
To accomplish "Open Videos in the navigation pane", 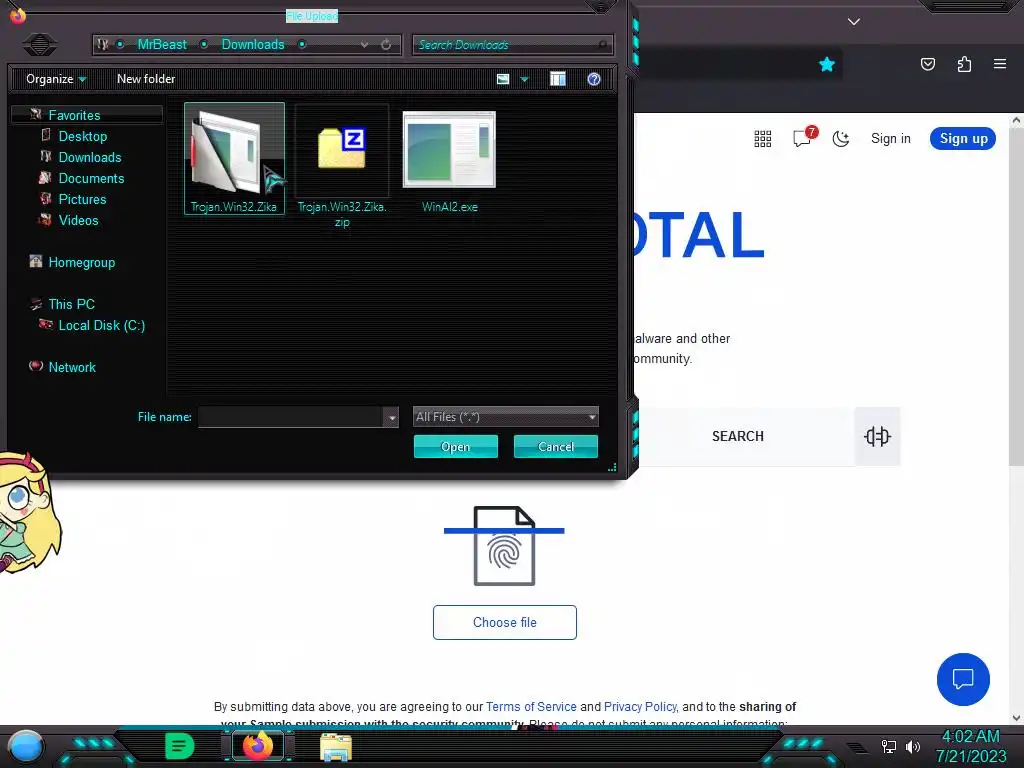I will [x=78, y=219].
